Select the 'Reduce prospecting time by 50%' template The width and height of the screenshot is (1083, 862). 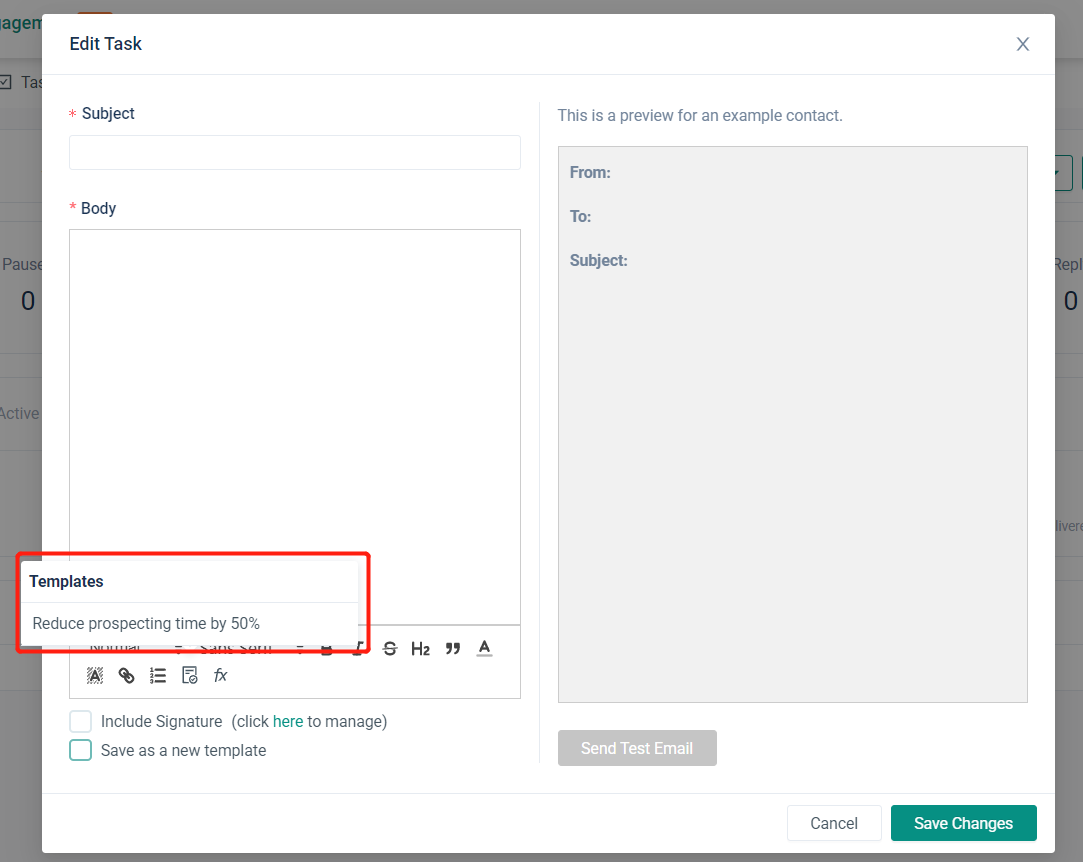146,624
